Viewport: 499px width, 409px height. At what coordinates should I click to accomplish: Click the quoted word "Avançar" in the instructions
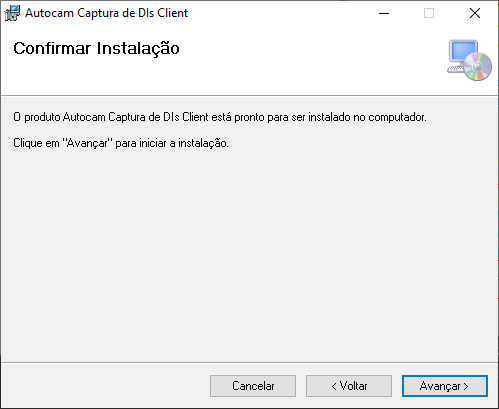pyautogui.click(x=87, y=143)
